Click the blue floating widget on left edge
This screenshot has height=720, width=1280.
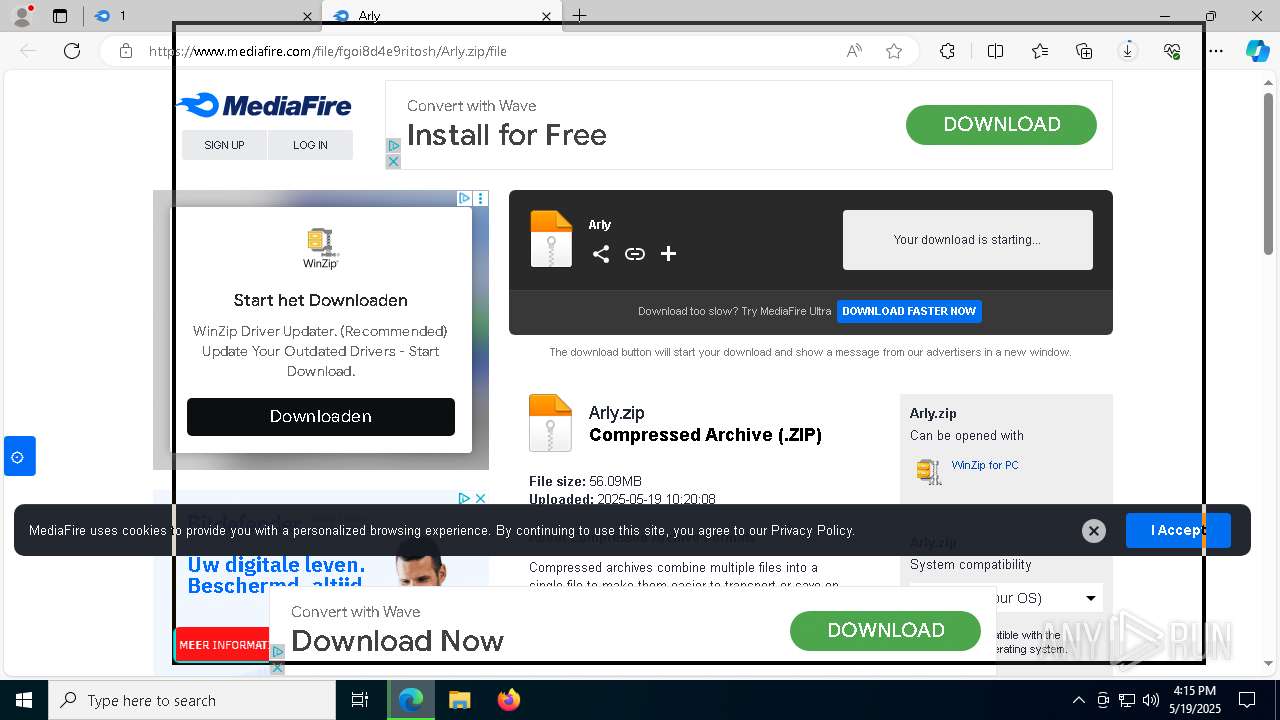click(18, 456)
